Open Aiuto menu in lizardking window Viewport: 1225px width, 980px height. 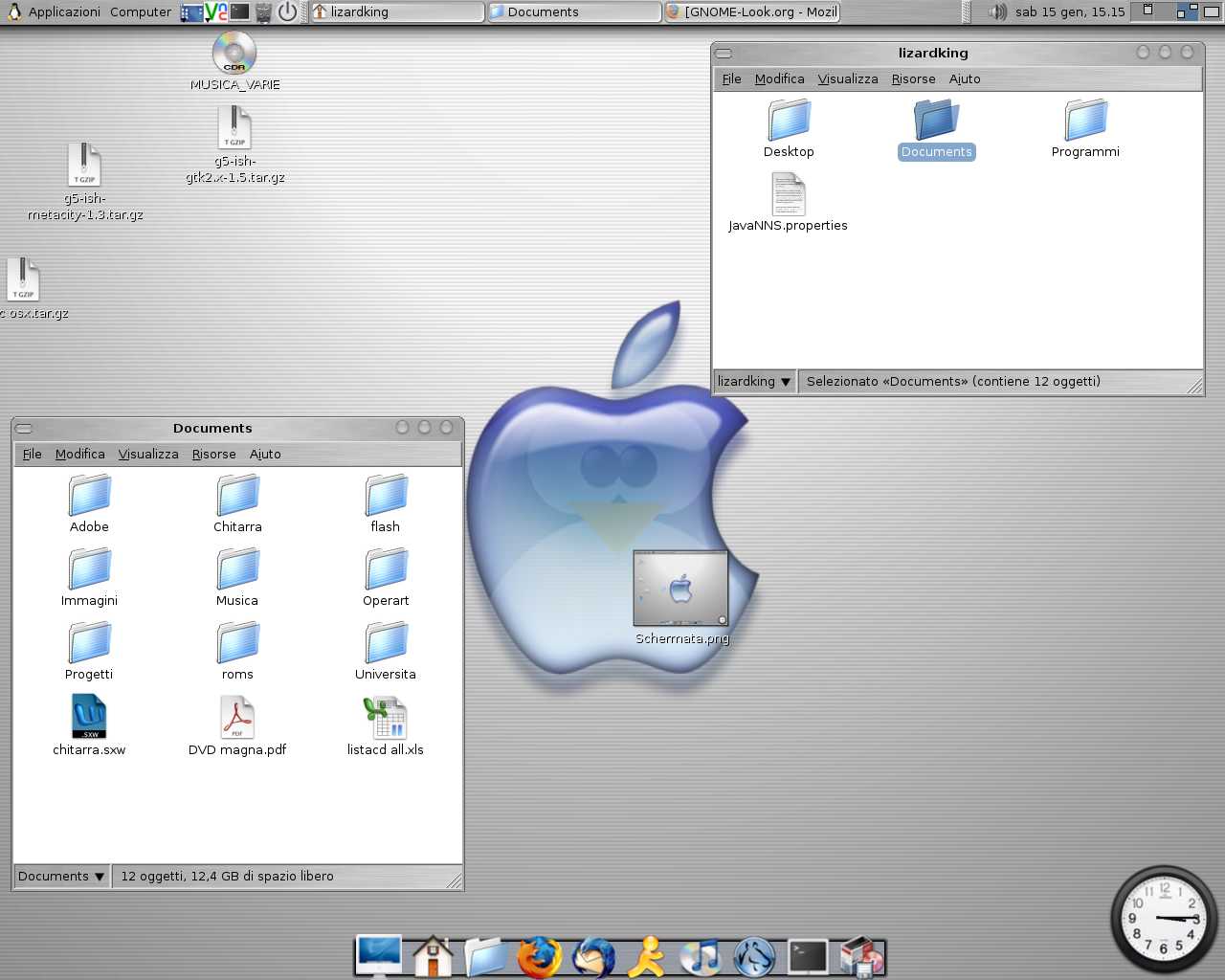pos(965,78)
